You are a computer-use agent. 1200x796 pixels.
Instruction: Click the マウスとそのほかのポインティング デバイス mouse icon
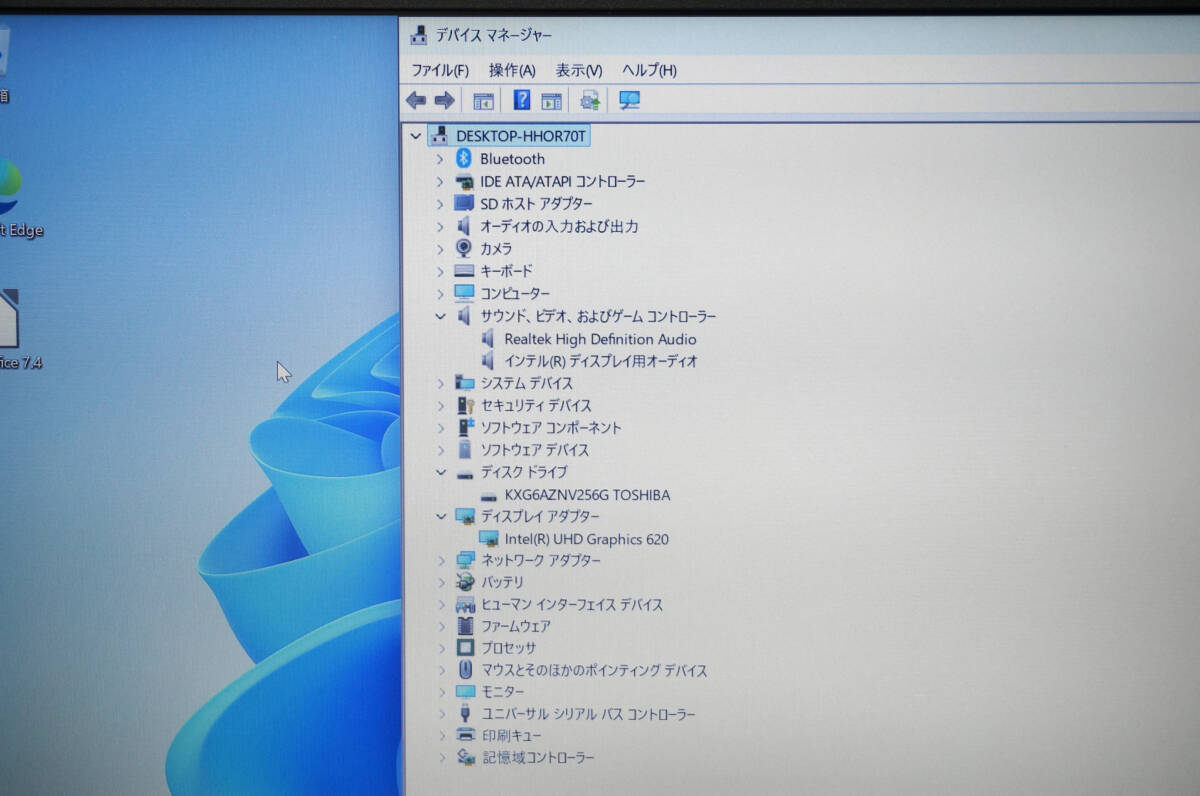tap(465, 670)
